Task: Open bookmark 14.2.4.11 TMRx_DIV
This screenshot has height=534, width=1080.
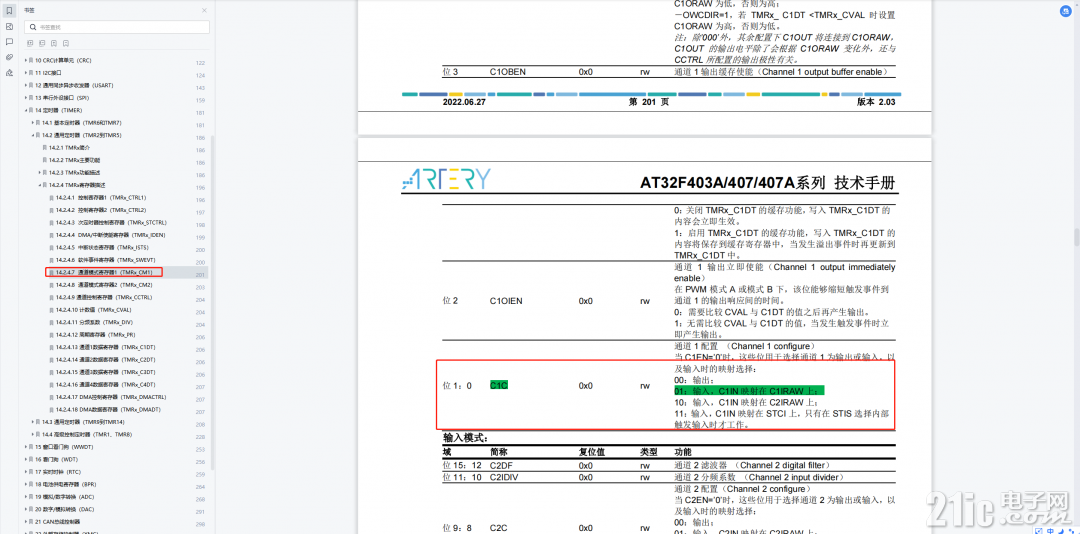Action: (x=94, y=322)
